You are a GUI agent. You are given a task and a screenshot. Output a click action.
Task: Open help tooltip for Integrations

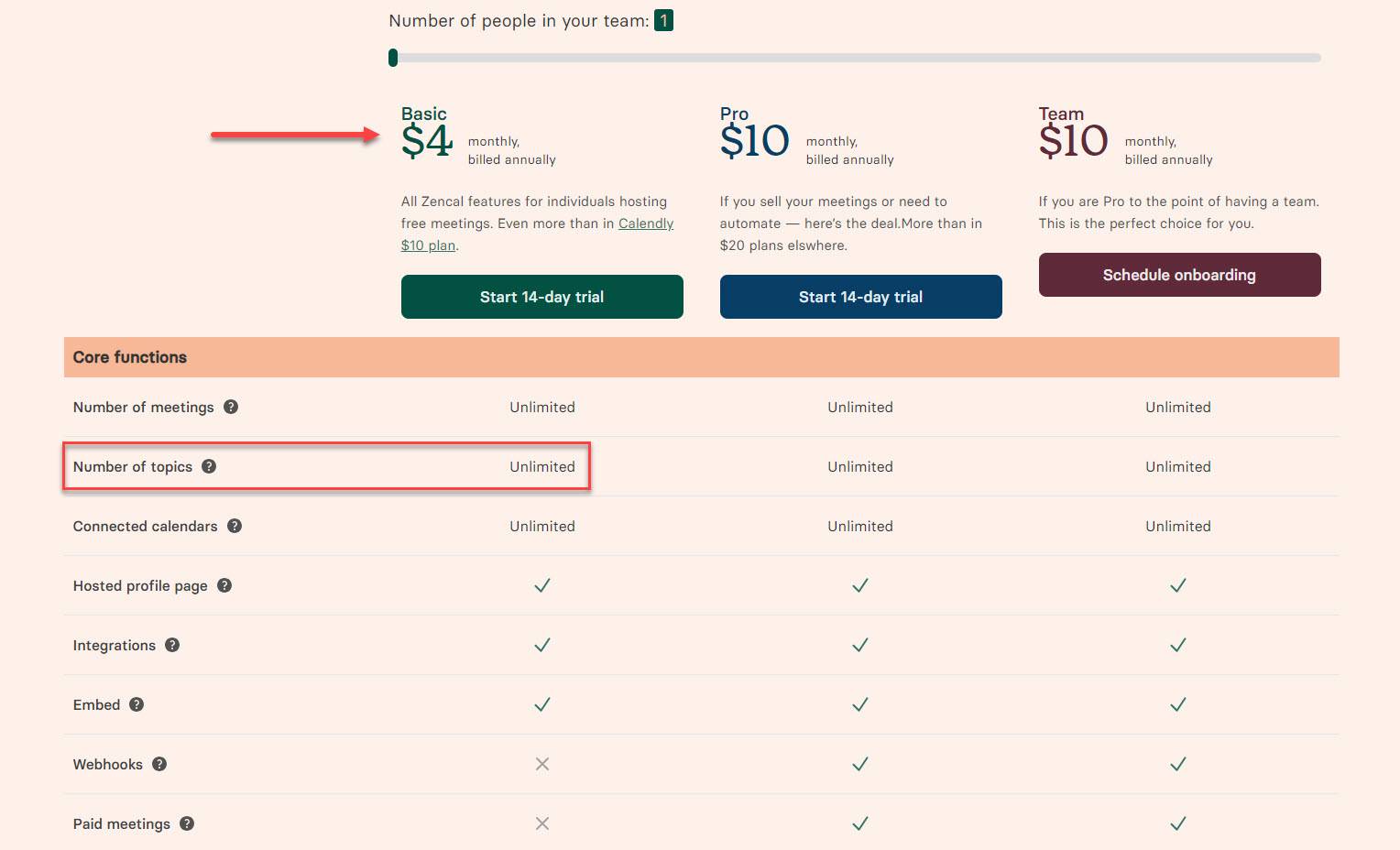(x=172, y=645)
